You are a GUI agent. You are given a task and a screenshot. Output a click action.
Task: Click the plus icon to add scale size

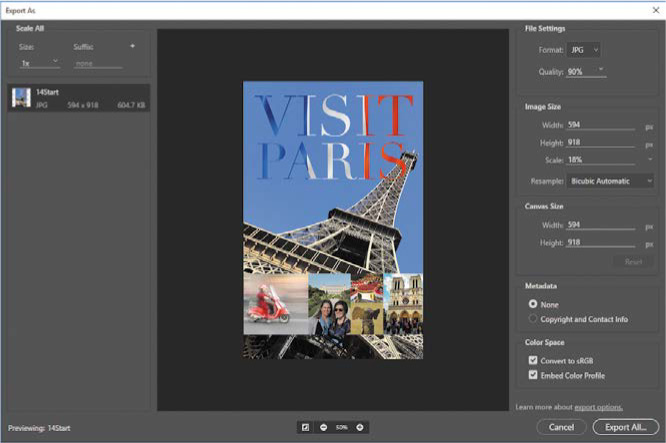click(x=133, y=46)
